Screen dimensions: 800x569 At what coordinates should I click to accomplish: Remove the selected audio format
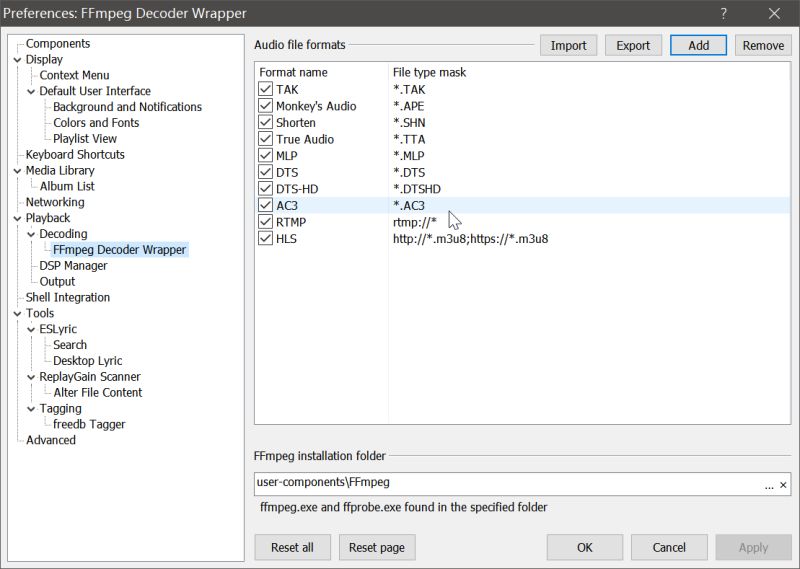tap(763, 45)
